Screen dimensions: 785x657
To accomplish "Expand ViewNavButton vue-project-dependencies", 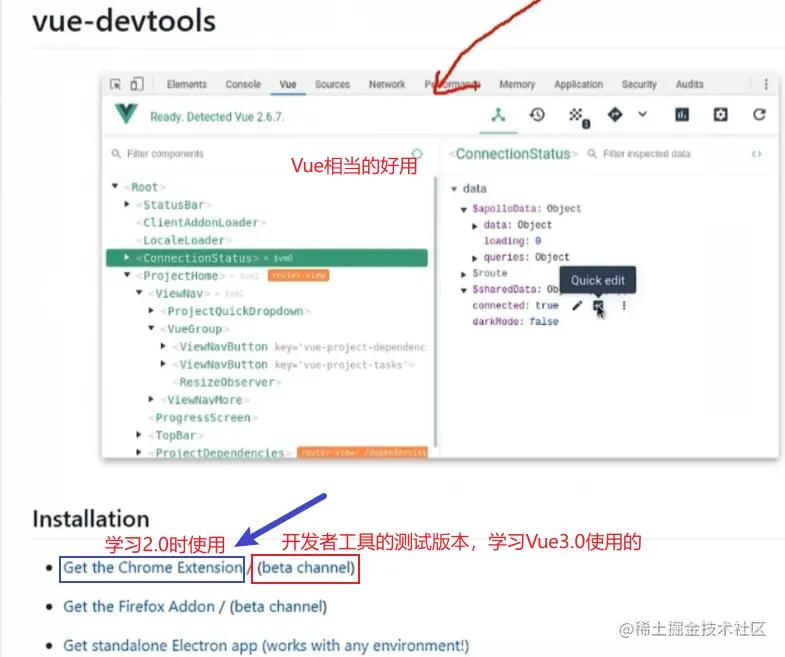I will pos(163,346).
